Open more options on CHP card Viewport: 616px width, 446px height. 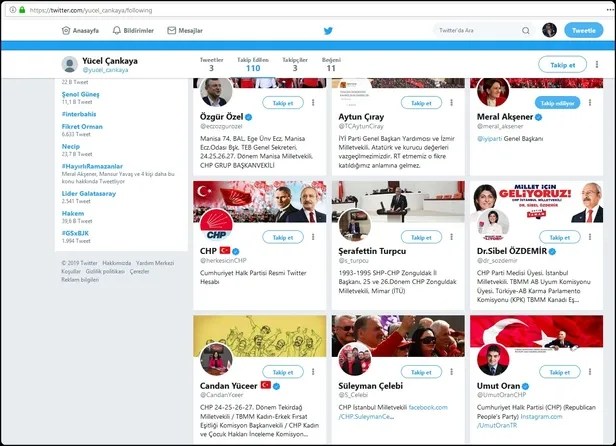(x=313, y=237)
